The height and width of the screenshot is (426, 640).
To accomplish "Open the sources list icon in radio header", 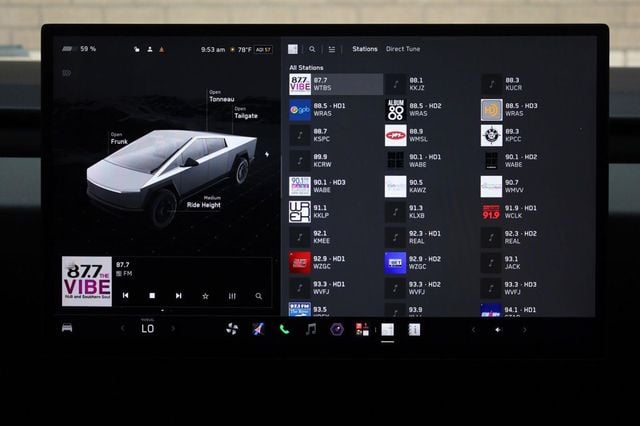I will click(332, 49).
